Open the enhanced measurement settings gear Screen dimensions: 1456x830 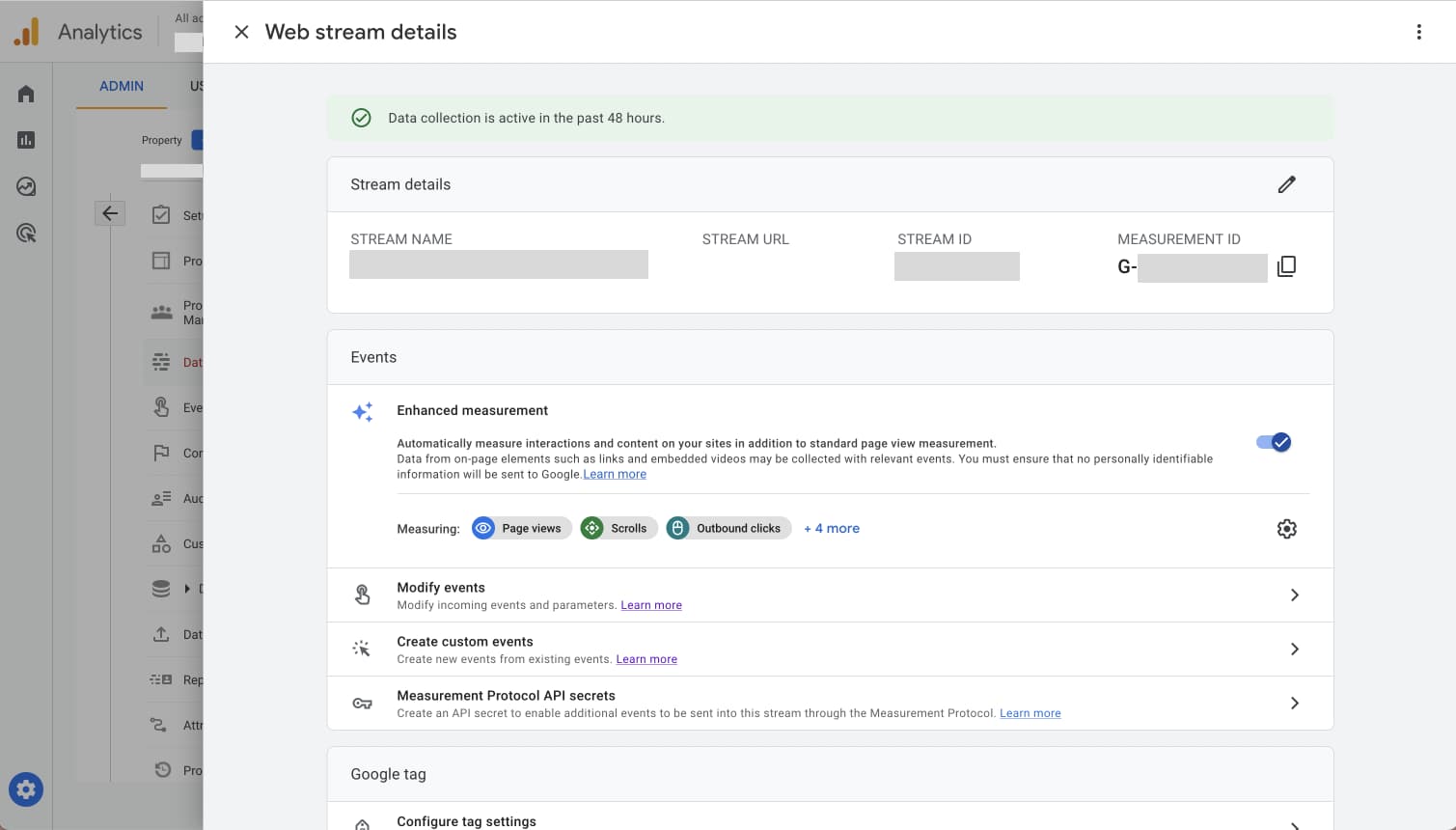(1286, 529)
